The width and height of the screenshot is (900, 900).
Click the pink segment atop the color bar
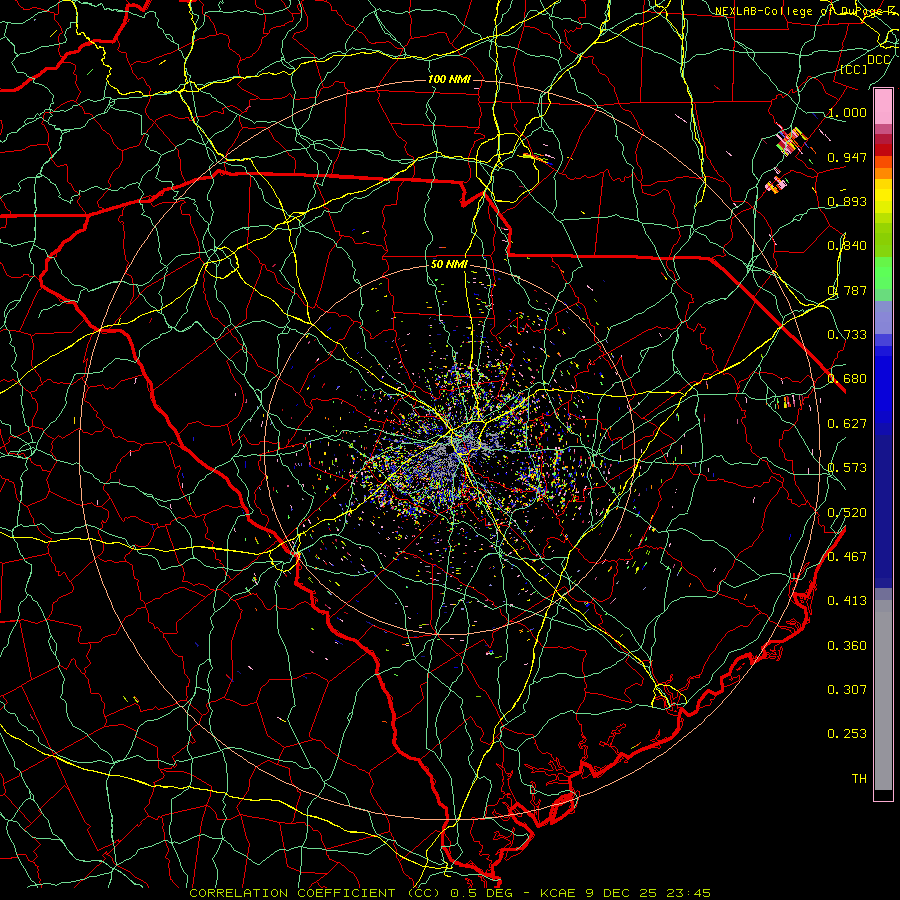coord(883,107)
